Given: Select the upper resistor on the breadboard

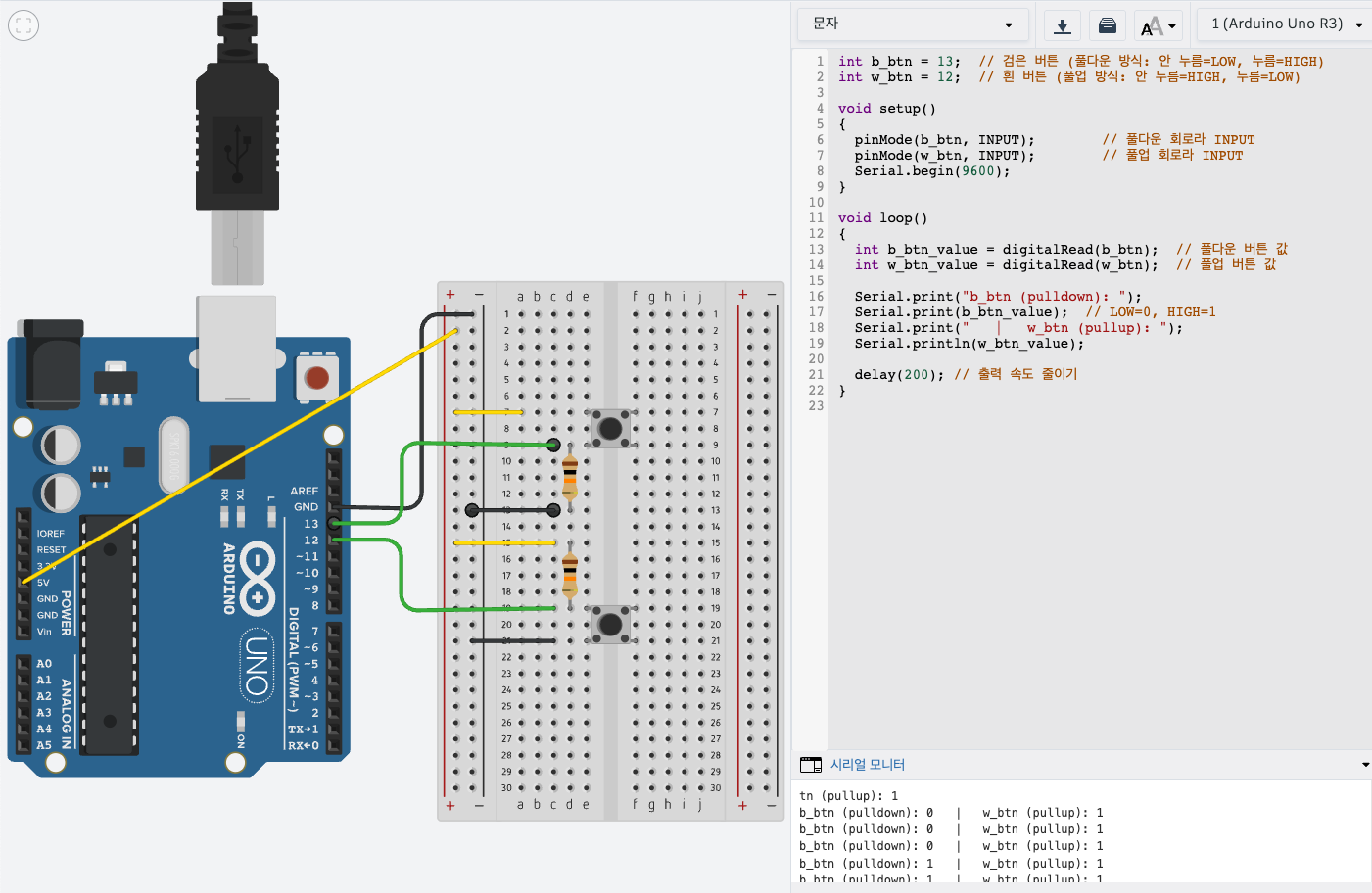Looking at the screenshot, I should click(x=569, y=477).
